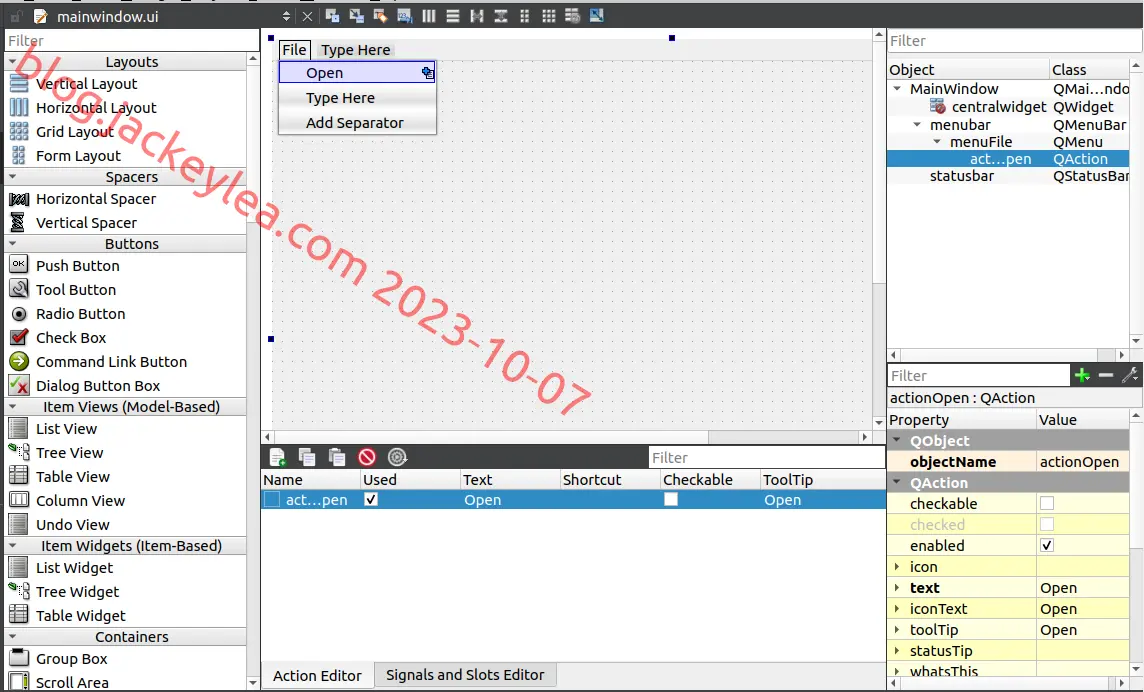1144x692 pixels.
Task: Click the New action icon in Action Editor
Action: point(277,458)
